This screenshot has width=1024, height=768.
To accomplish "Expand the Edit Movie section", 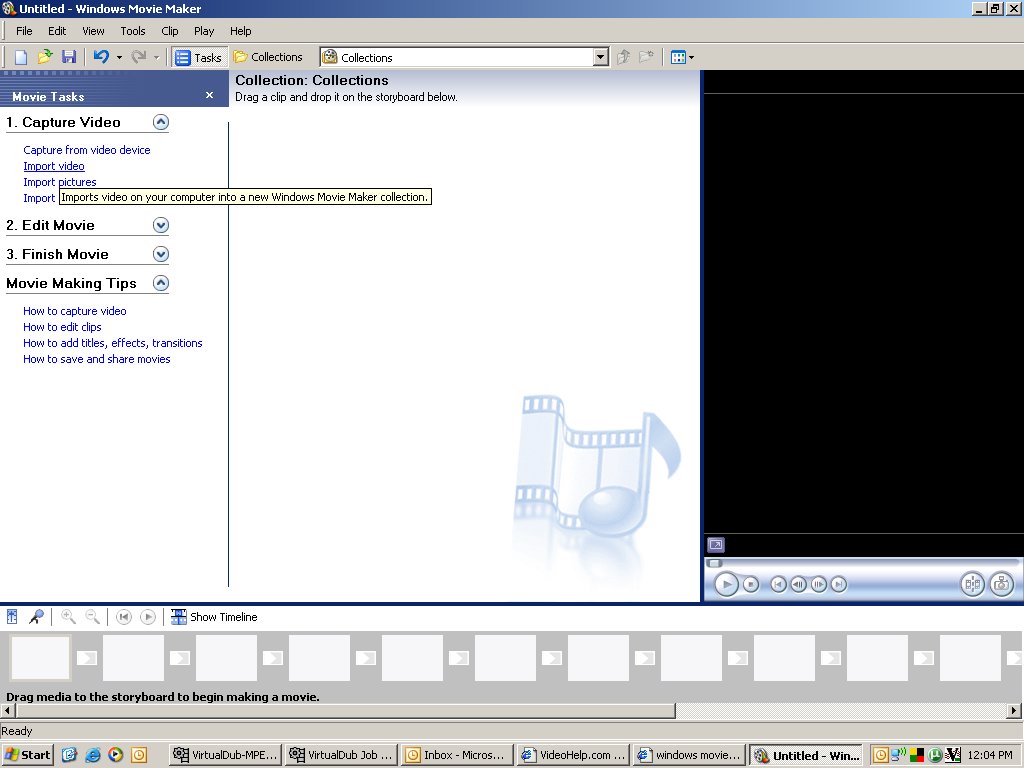I will pyautogui.click(x=161, y=225).
